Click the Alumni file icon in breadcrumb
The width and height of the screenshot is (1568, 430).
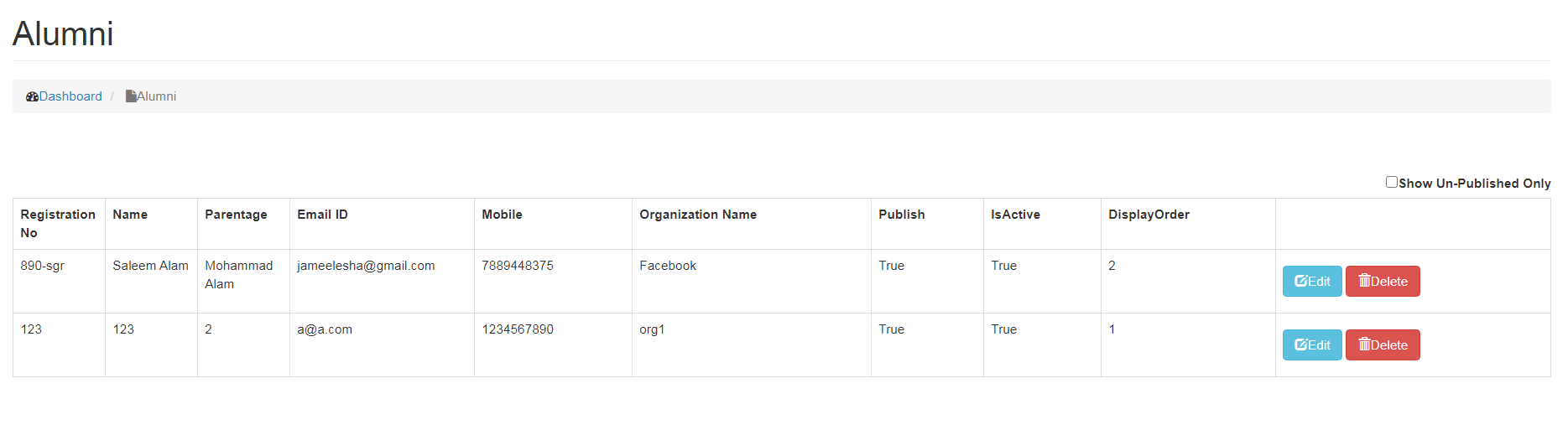coord(131,96)
